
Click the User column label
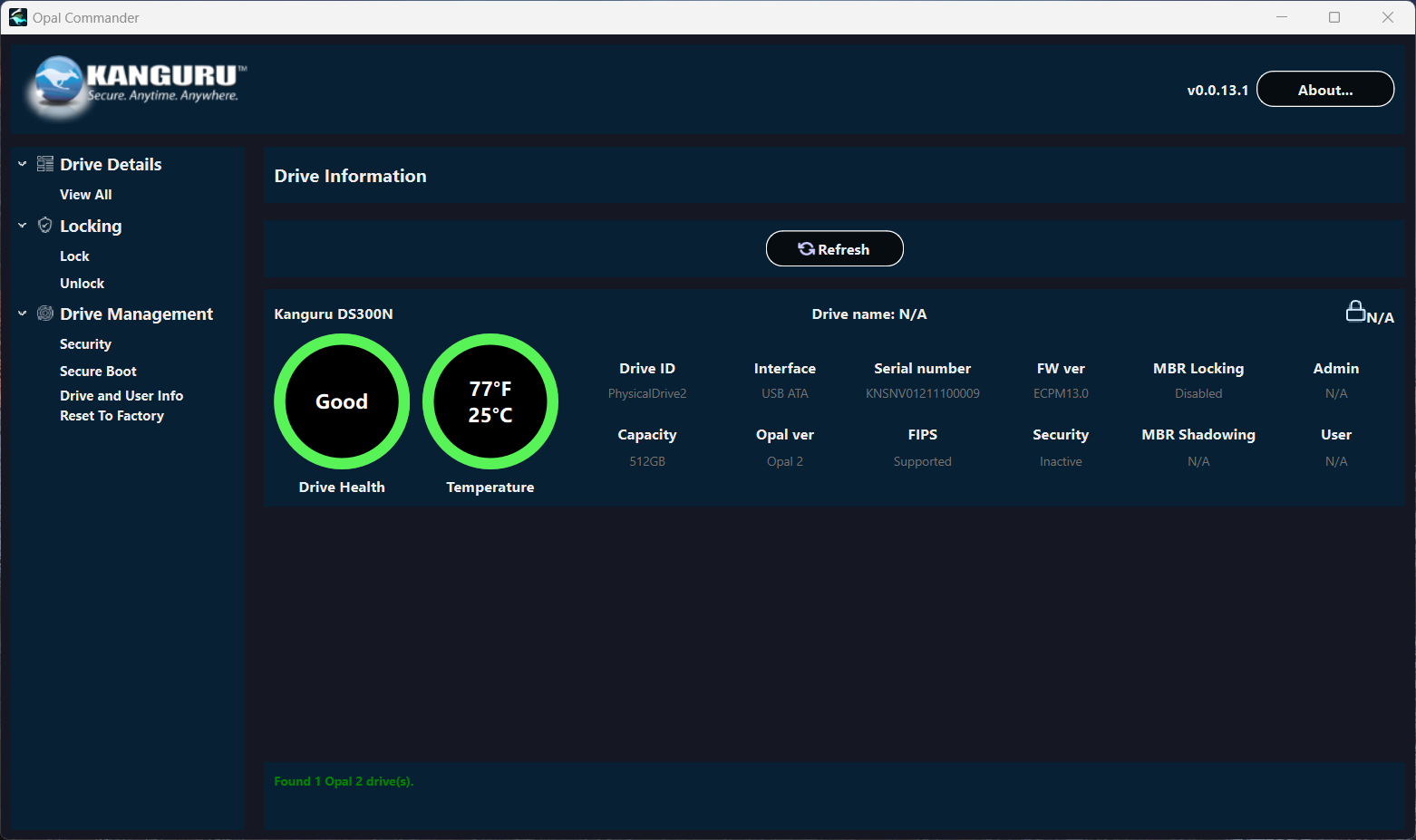click(x=1336, y=435)
